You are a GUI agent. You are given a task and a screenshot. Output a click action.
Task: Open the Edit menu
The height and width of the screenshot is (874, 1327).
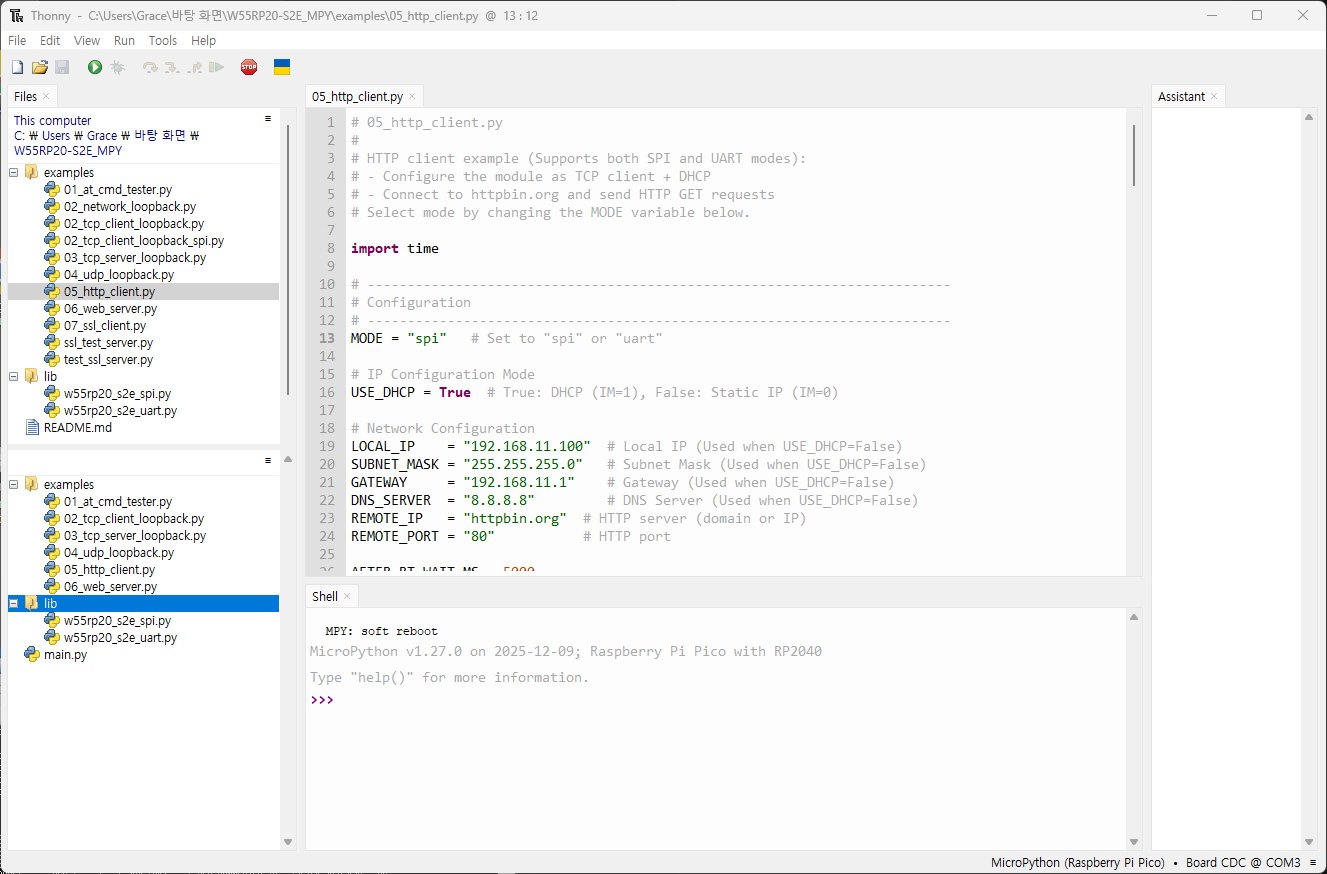[50, 41]
